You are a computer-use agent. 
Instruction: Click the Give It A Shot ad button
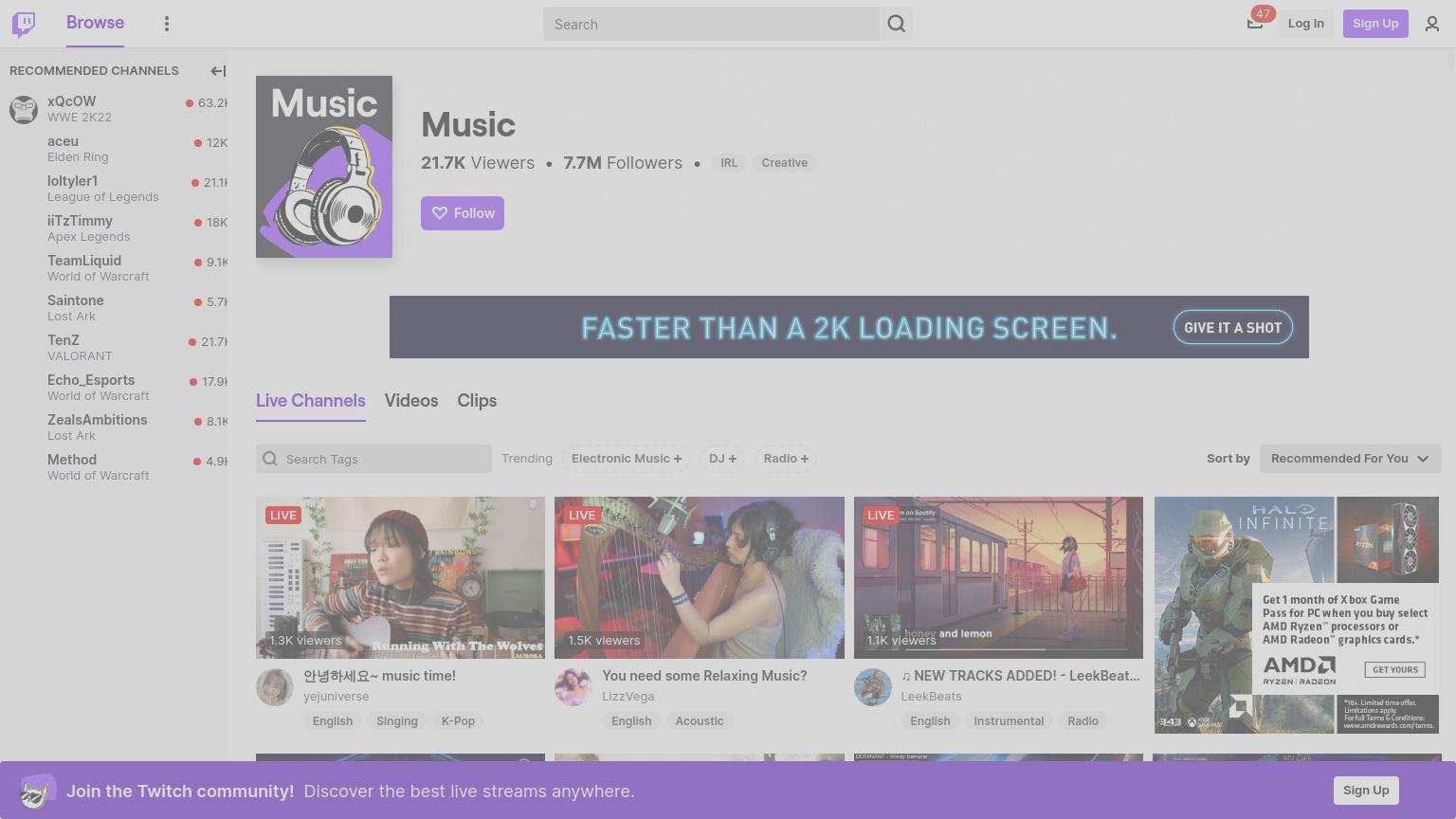(1232, 328)
